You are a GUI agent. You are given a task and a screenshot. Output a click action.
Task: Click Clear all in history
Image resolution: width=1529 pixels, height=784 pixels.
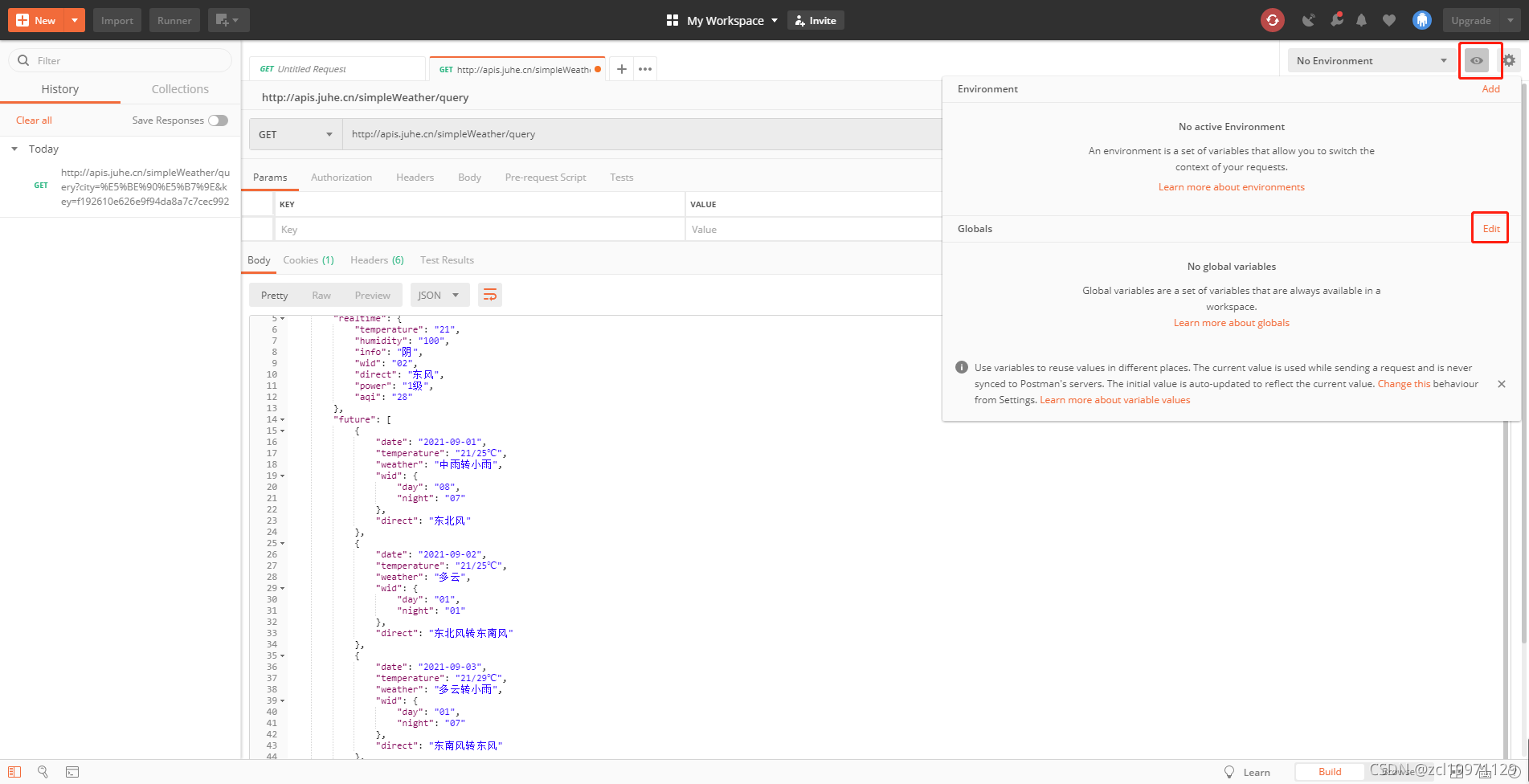point(34,120)
